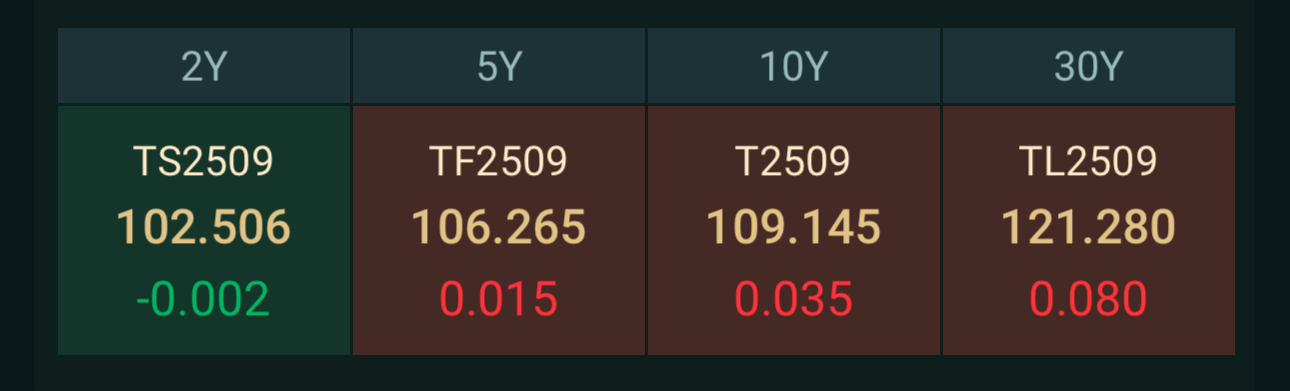Select the 2Y column header

point(204,66)
